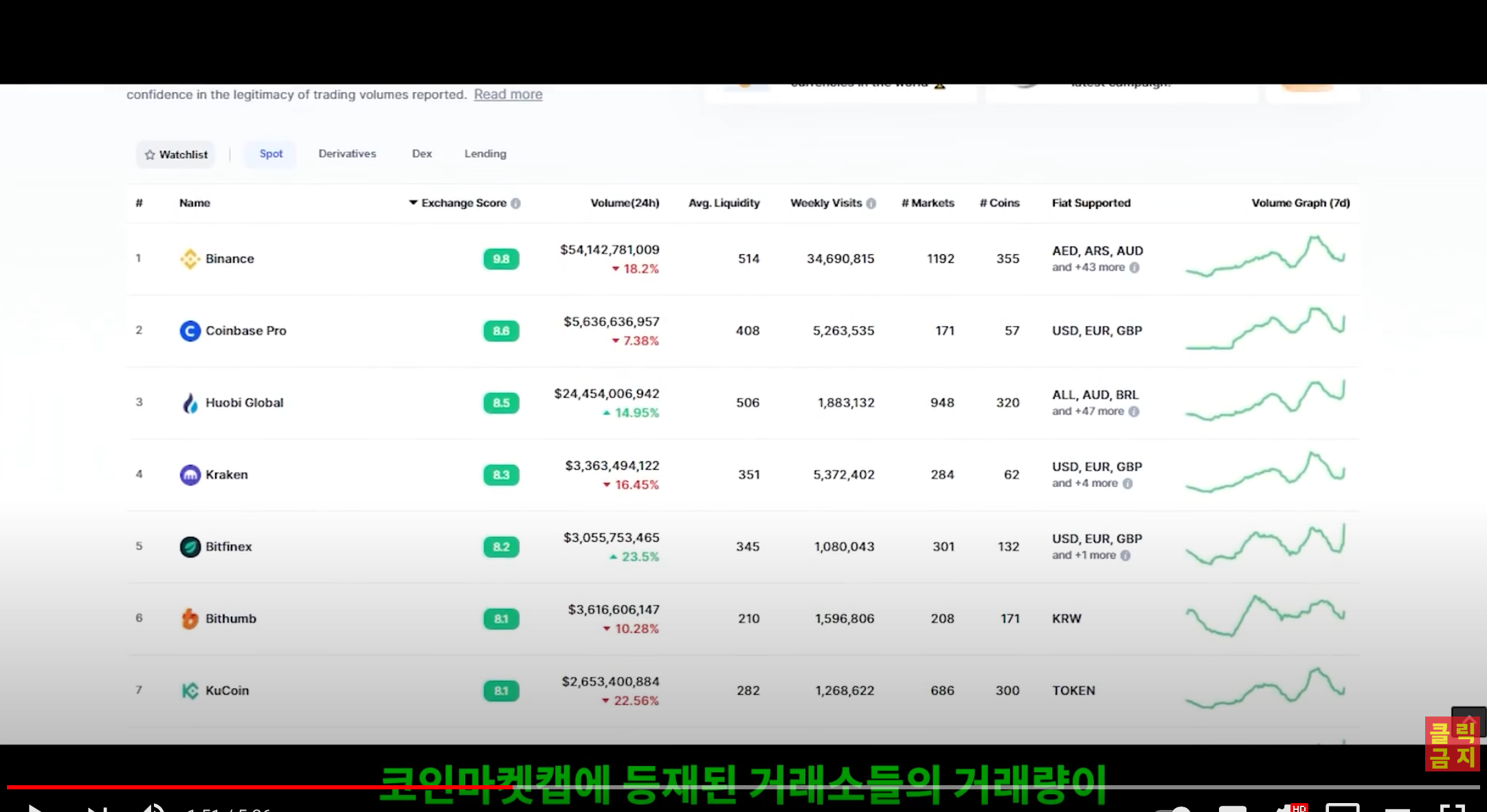Click the Kraken logo icon
1487x812 pixels.
[x=190, y=475]
